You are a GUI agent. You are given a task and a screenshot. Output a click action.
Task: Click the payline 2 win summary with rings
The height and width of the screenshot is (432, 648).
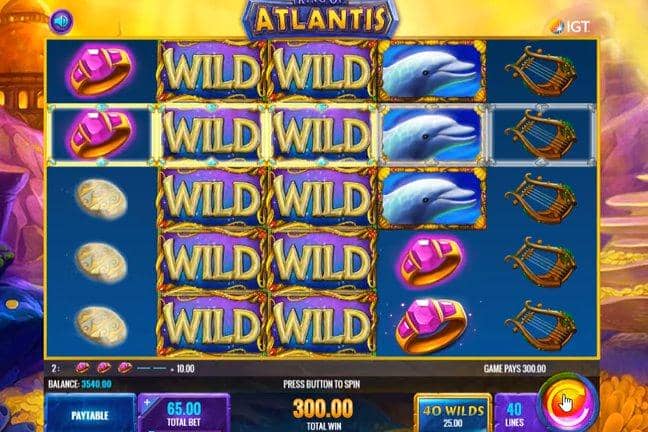pyautogui.click(x=123, y=368)
